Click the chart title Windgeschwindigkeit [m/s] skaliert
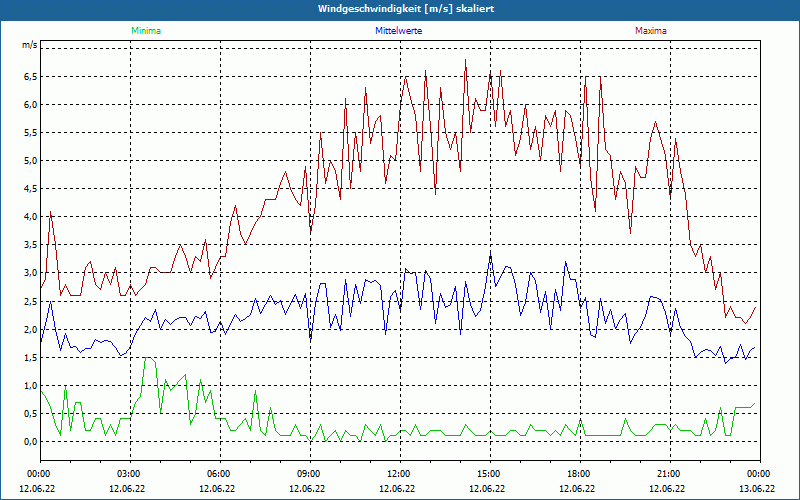800x500 pixels. click(406, 9)
